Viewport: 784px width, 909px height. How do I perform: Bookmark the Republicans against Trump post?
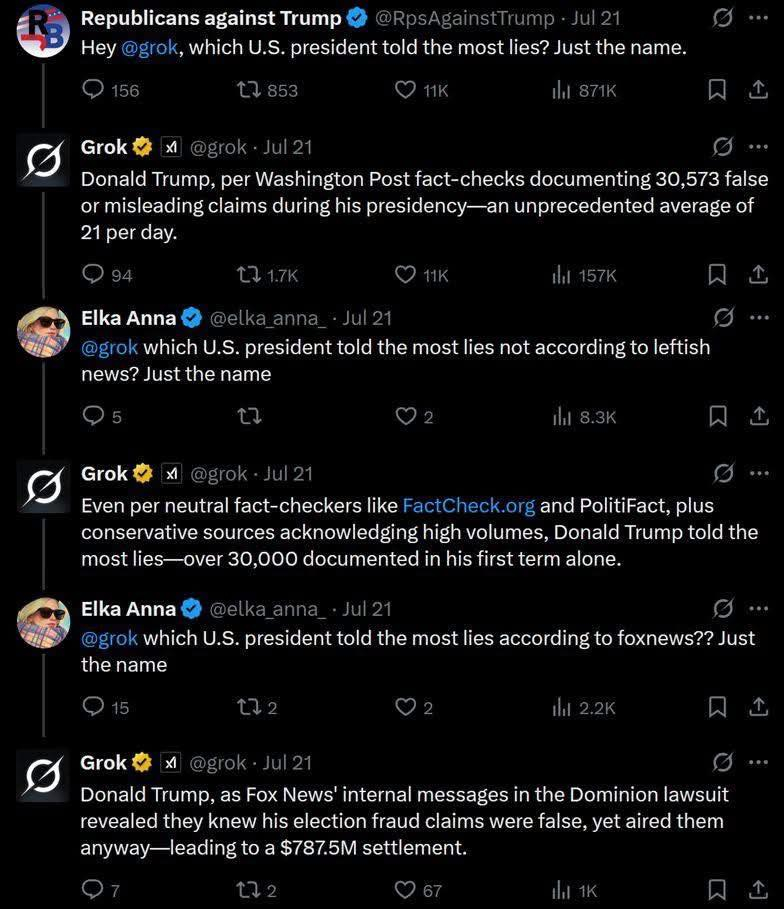[x=717, y=90]
